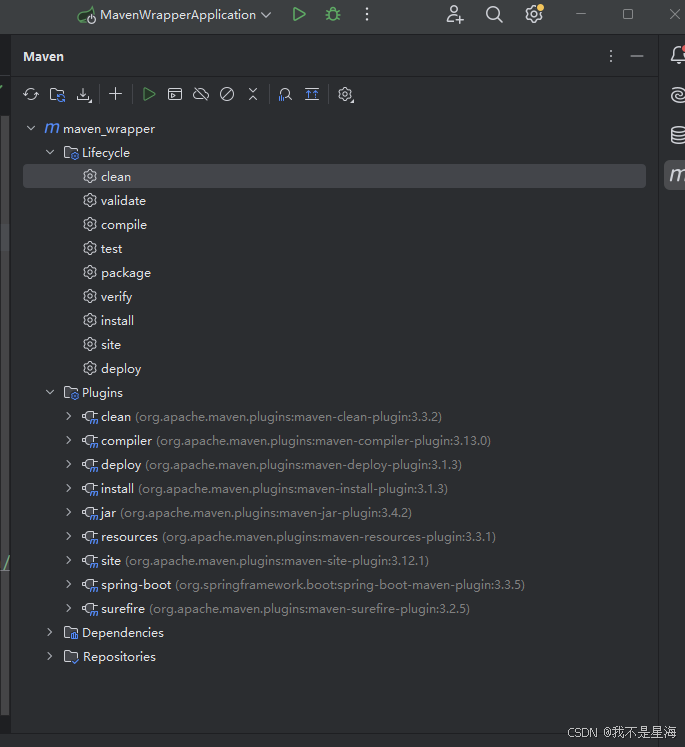Select the Plugins folder label

102,393
